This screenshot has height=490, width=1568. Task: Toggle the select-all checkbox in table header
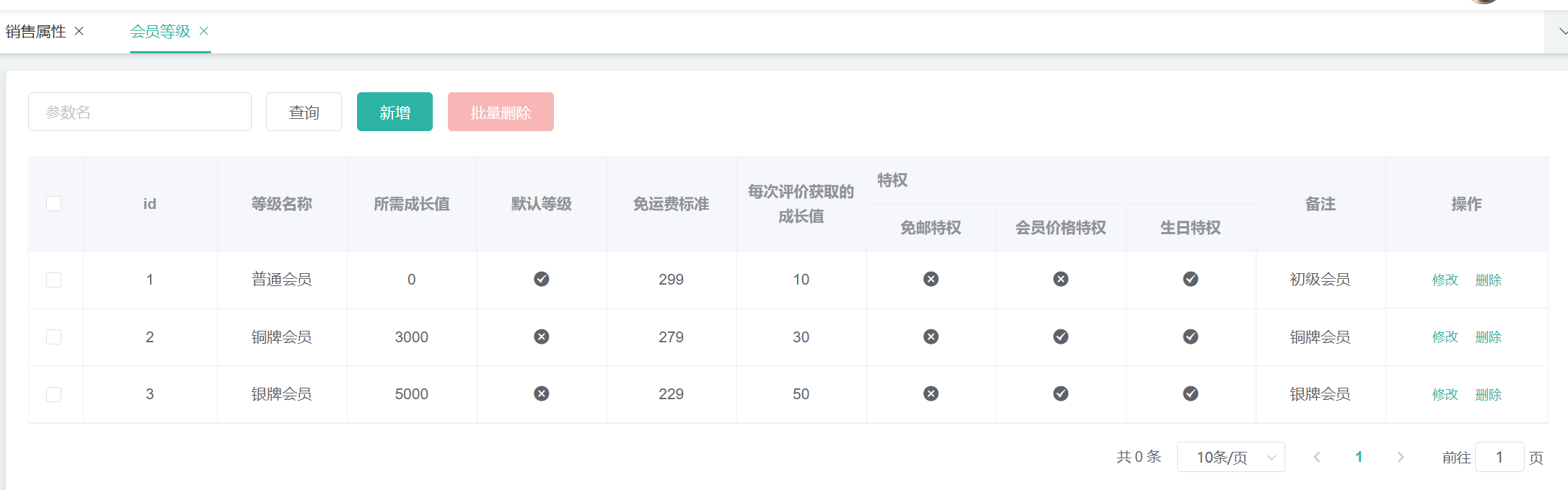coord(54,204)
